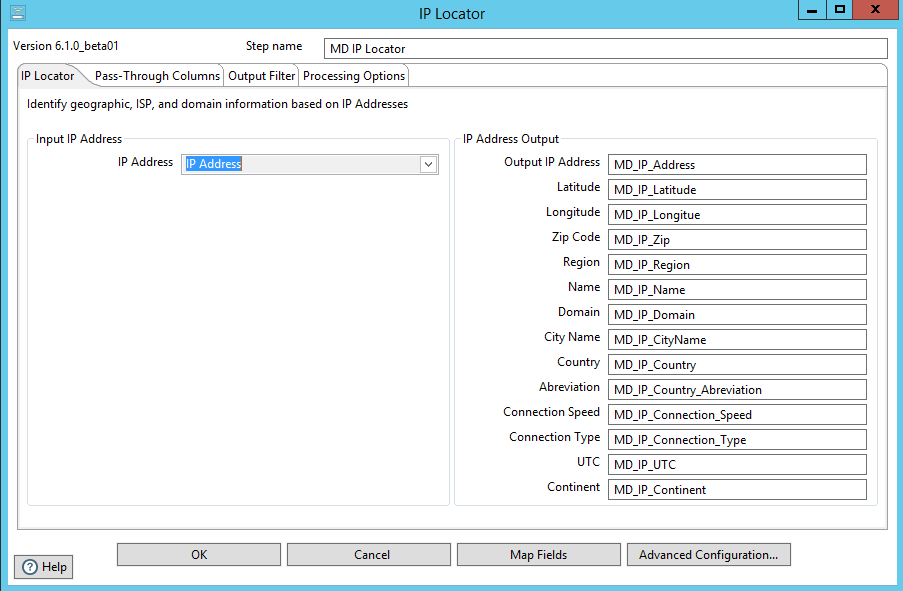
Task: Select the IP Locator tab
Action: coord(48,76)
